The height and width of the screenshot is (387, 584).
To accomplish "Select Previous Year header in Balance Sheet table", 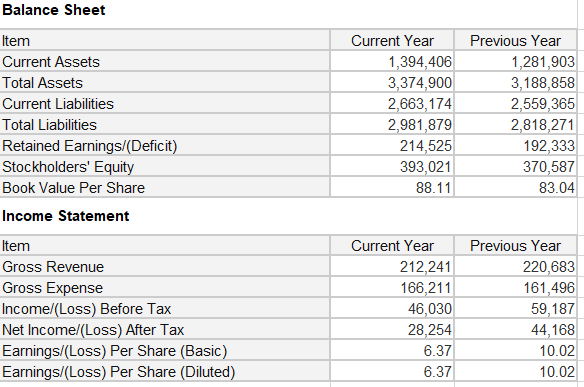I will coord(515,41).
